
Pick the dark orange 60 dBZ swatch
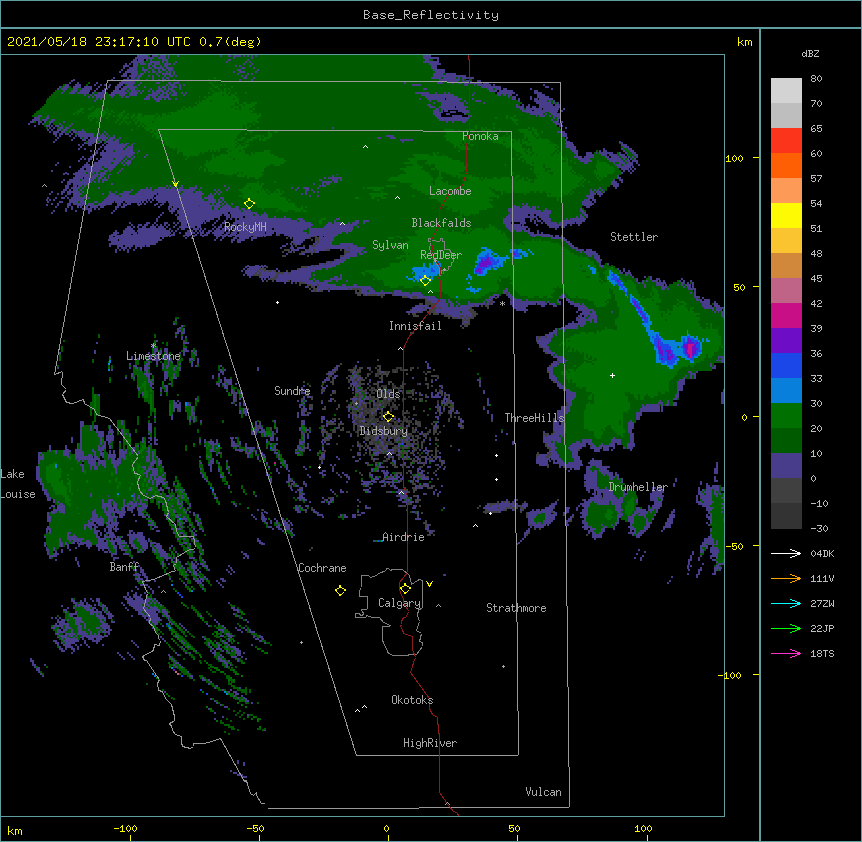pyautogui.click(x=786, y=165)
